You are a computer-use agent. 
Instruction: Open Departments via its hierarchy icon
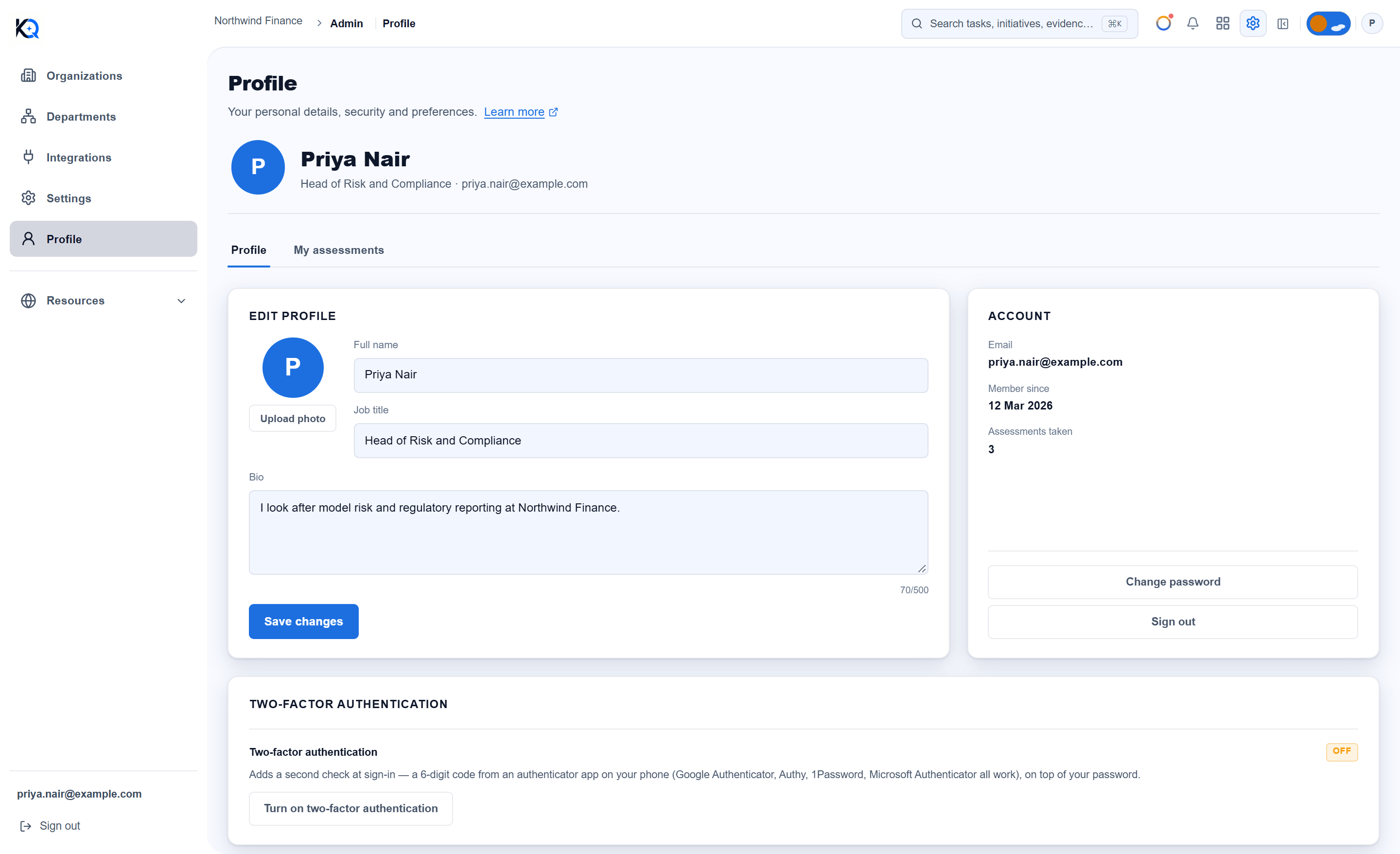(28, 117)
